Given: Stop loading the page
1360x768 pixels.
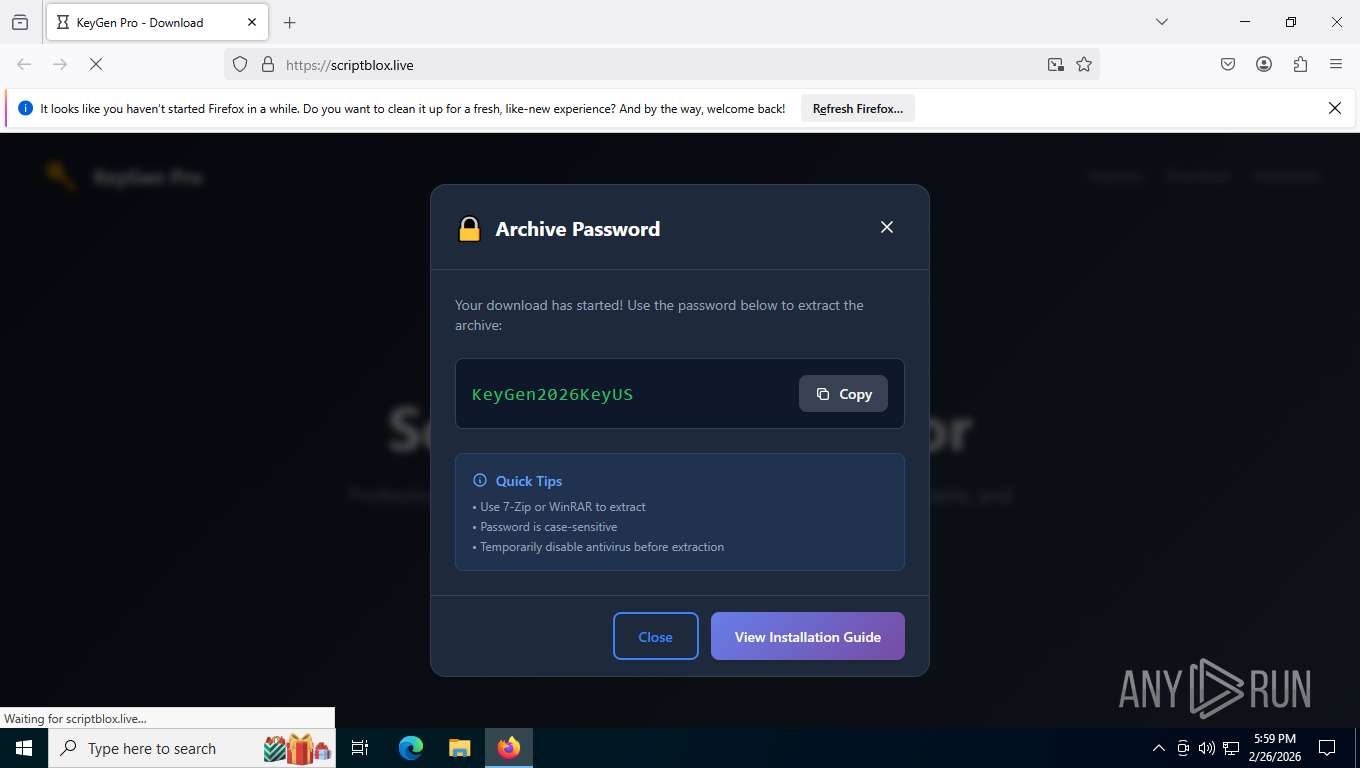Looking at the screenshot, I should pos(96,64).
